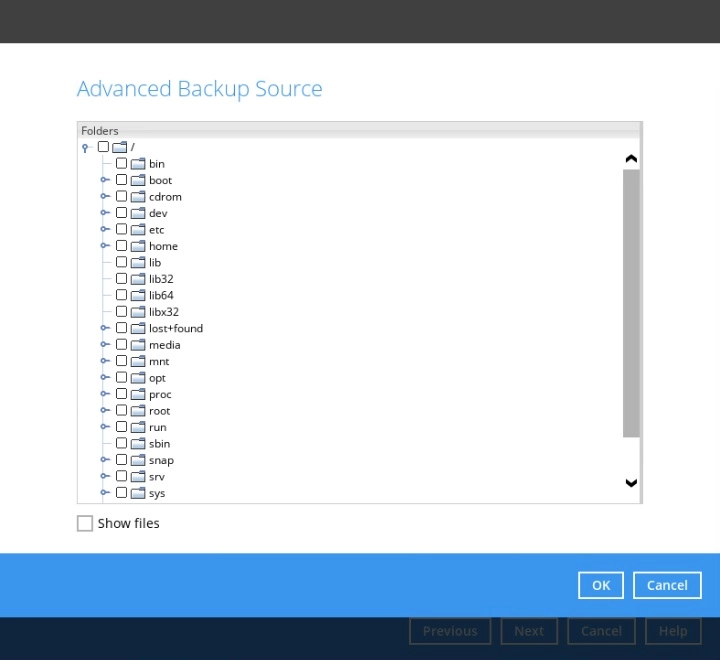This screenshot has width=720, height=660.
Task: Enable the home folder checkbox
Action: [121, 245]
